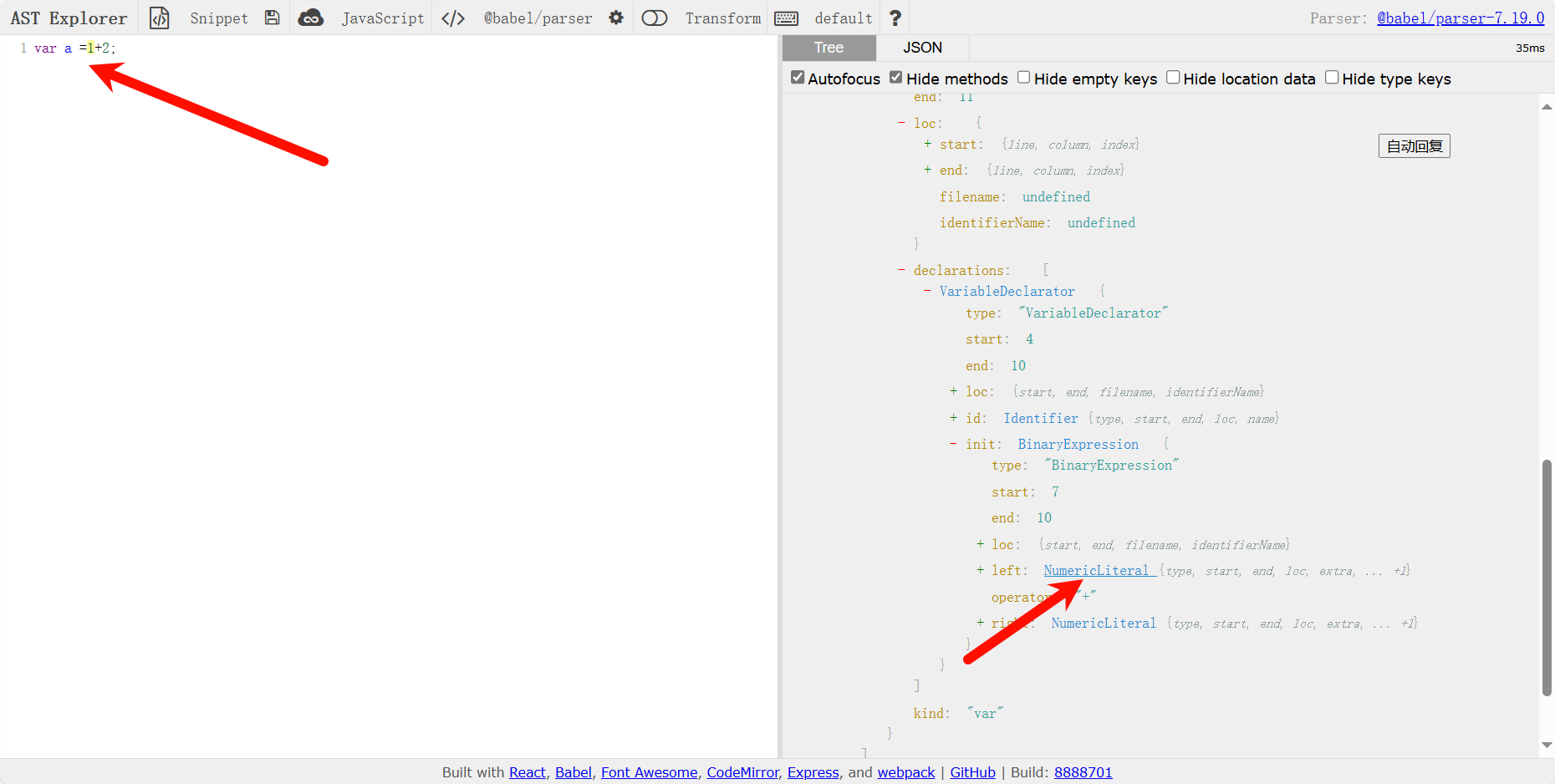
Task: Uncheck the Autofocus checkbox
Action: (x=798, y=78)
